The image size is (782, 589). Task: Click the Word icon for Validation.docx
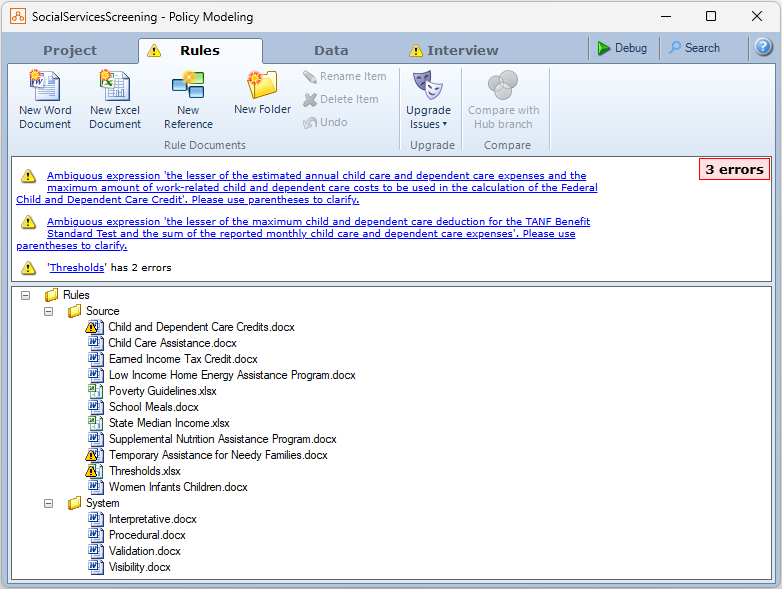pyautogui.click(x=96, y=551)
